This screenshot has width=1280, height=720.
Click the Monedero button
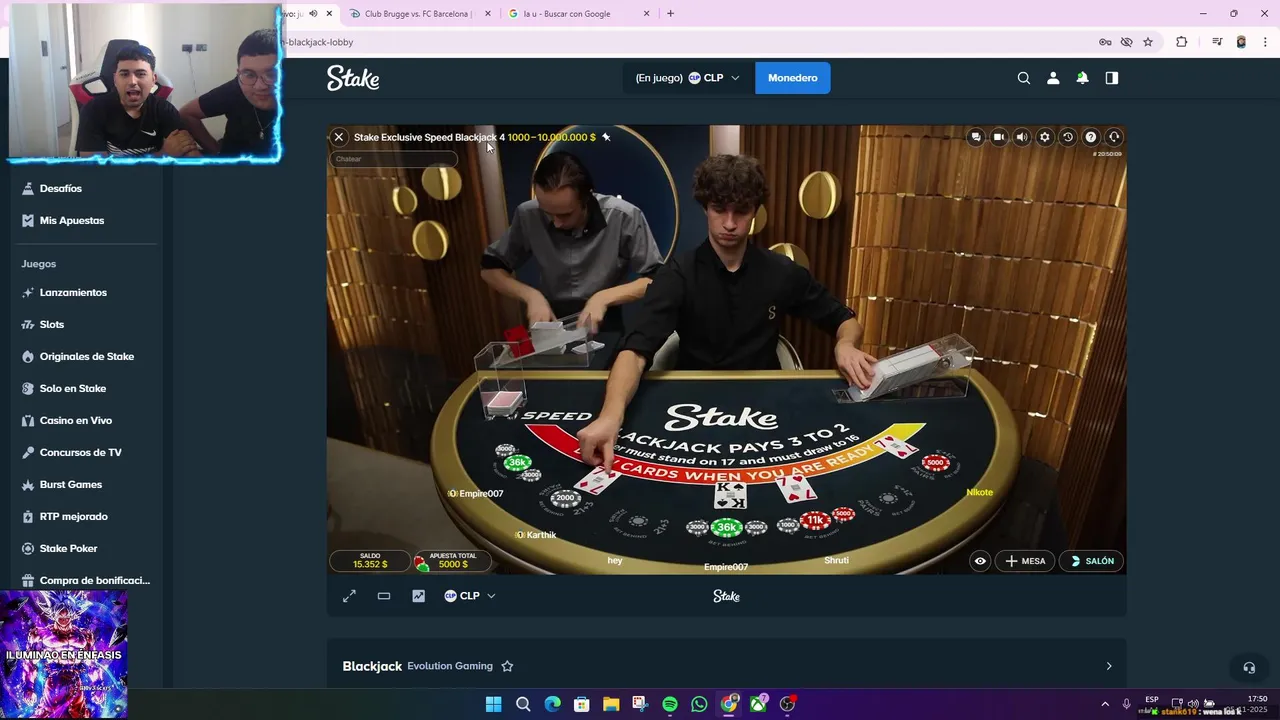tap(793, 78)
